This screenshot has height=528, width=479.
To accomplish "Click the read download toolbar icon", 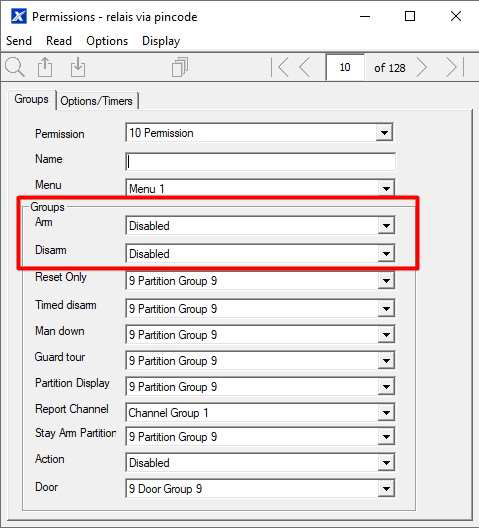I will click(x=78, y=67).
